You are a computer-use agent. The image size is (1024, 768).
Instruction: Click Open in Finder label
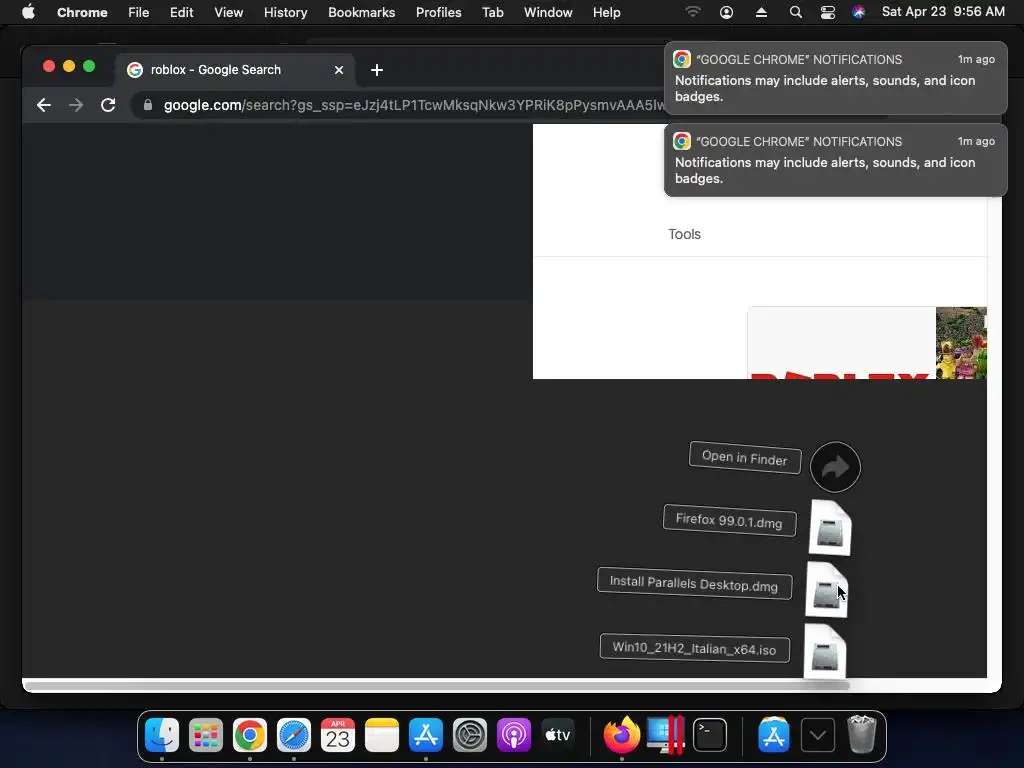point(744,457)
